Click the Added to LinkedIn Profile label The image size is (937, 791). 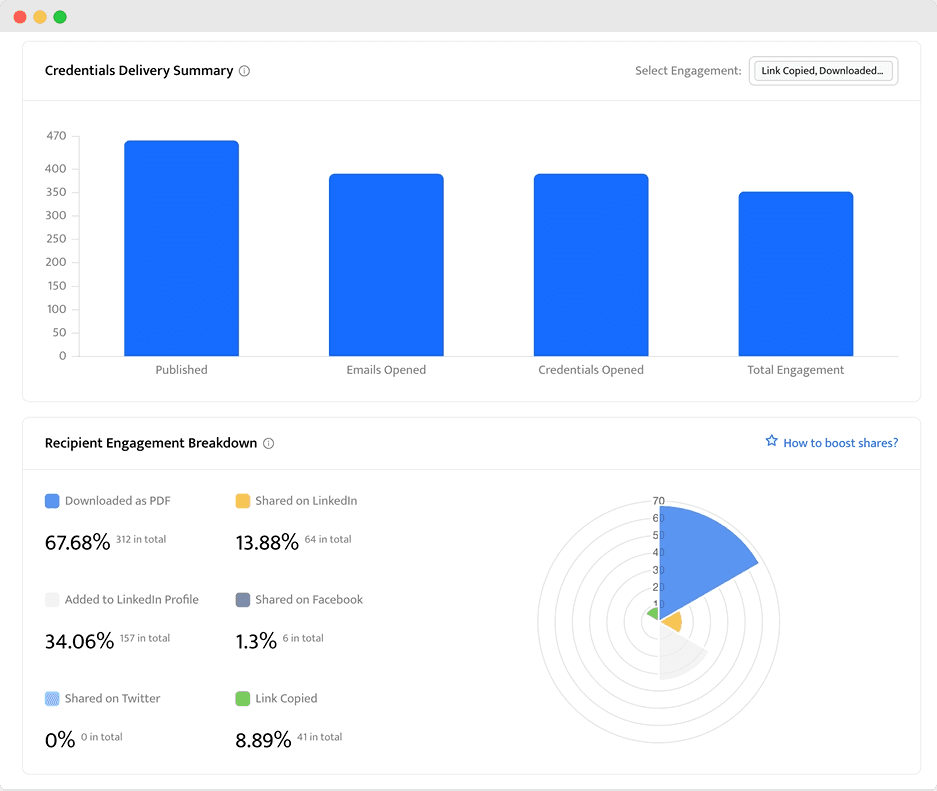click(x=131, y=600)
